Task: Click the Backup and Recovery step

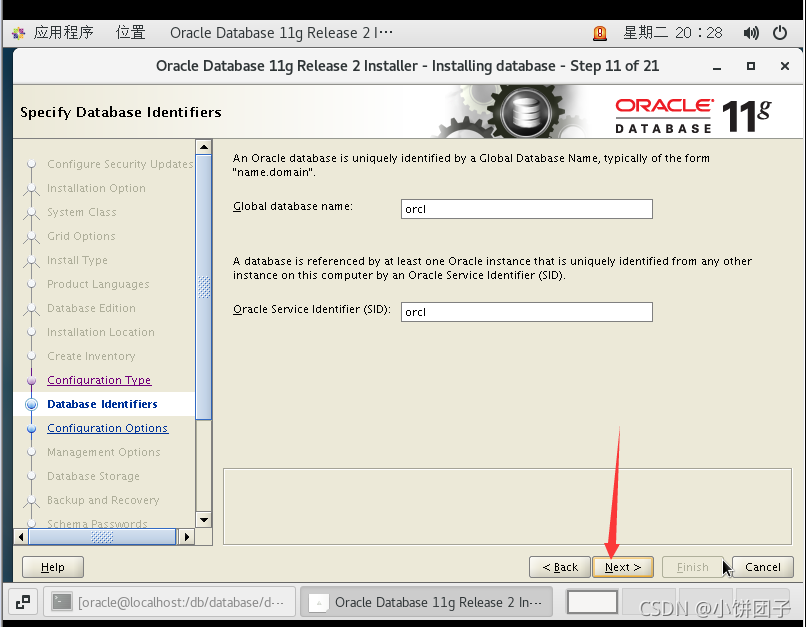Action: point(103,500)
